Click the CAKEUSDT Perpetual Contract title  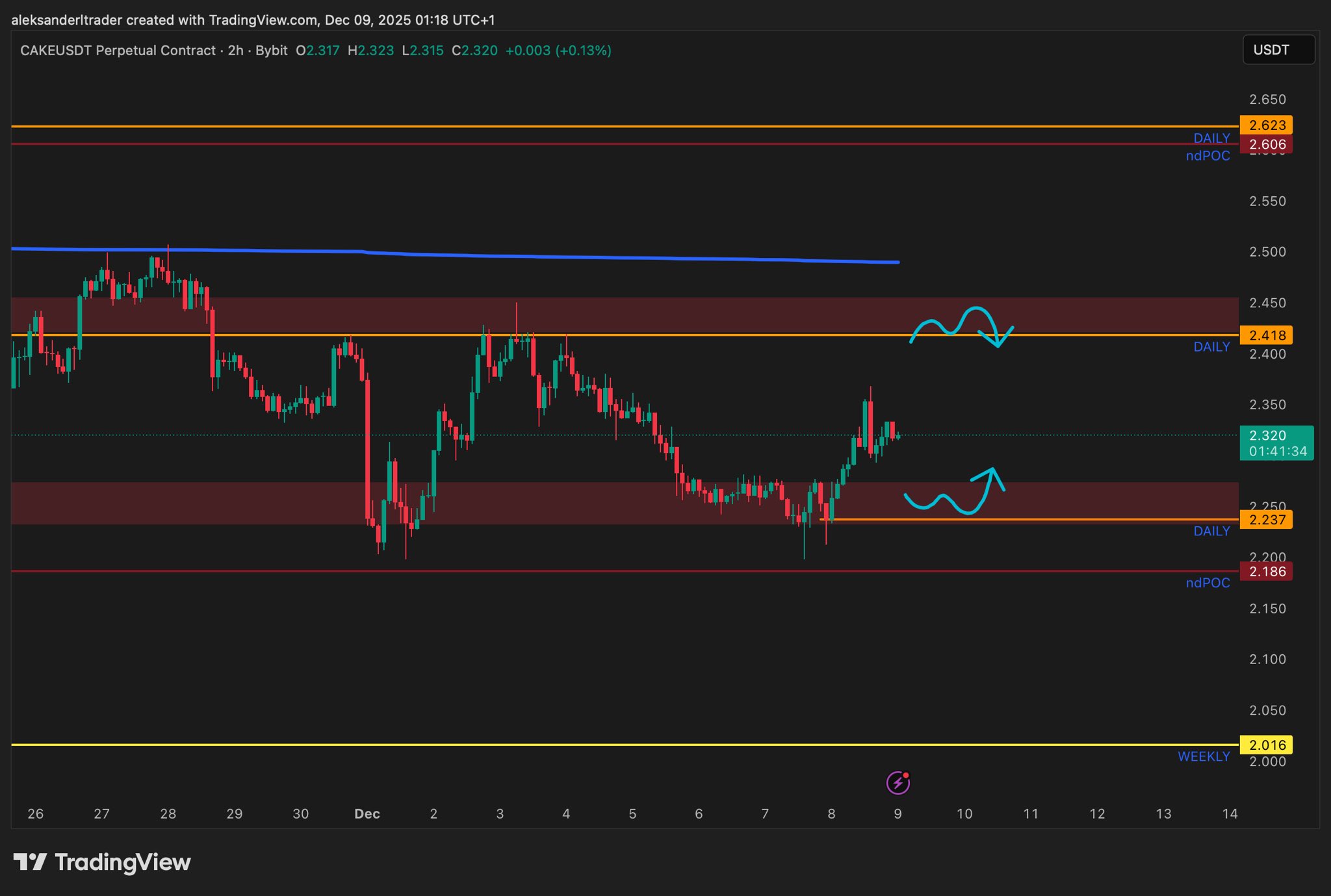[x=118, y=51]
